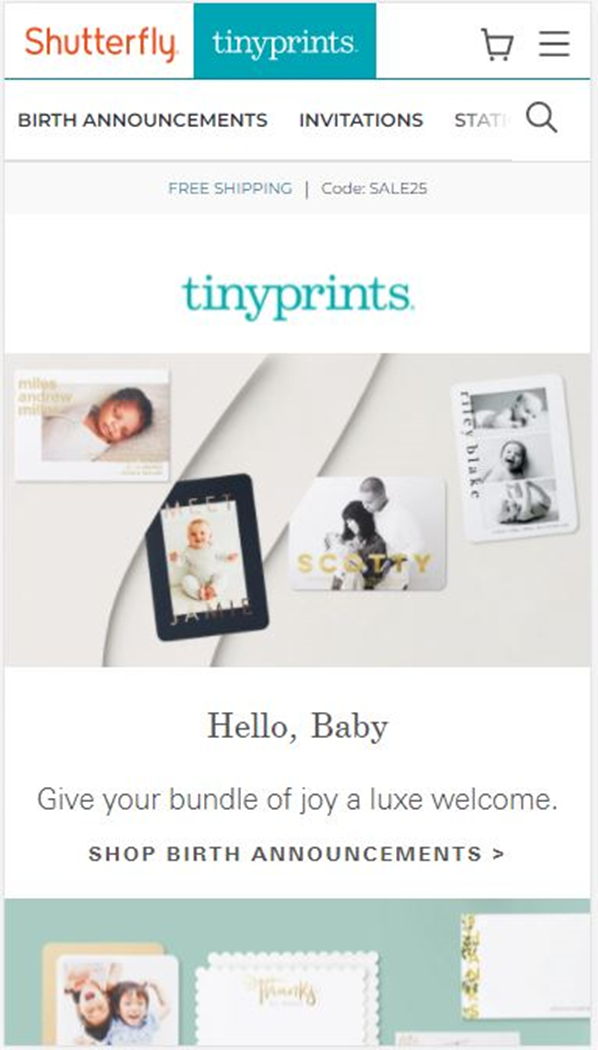Click the FREE SHIPPING promo link
The width and height of the screenshot is (598, 1050).
(230, 189)
